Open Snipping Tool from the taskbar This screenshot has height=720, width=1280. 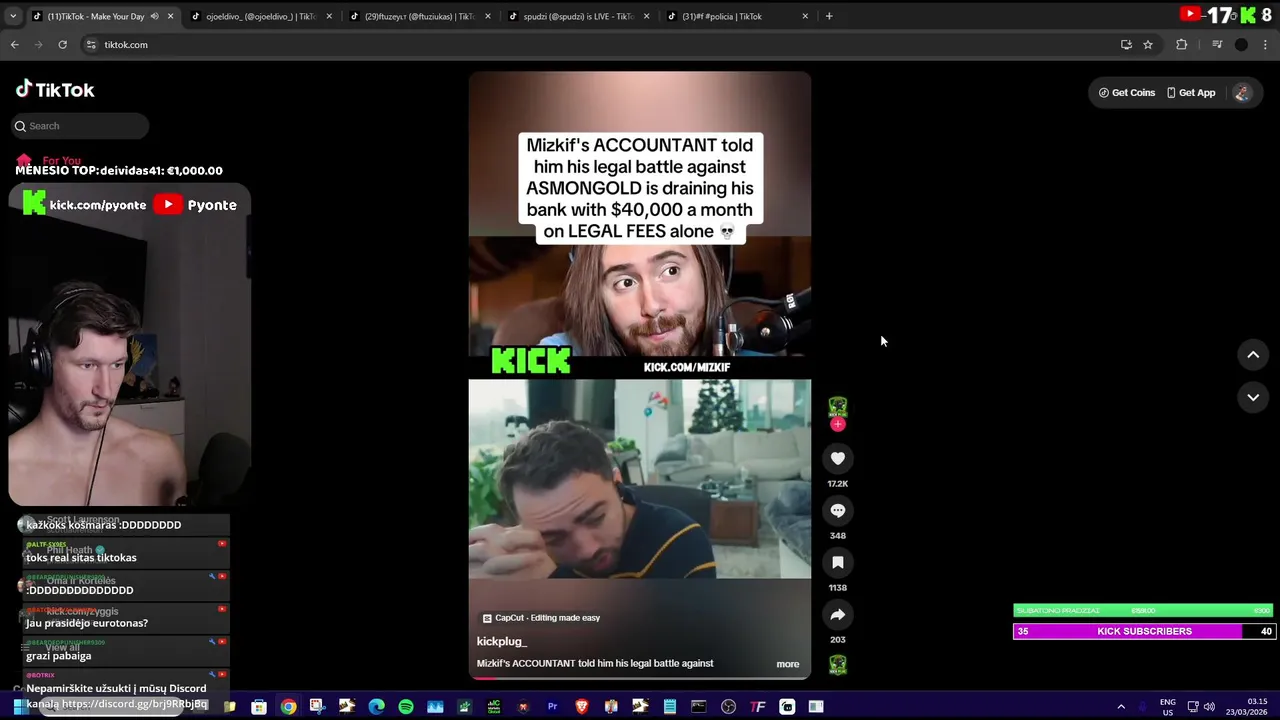point(317,707)
